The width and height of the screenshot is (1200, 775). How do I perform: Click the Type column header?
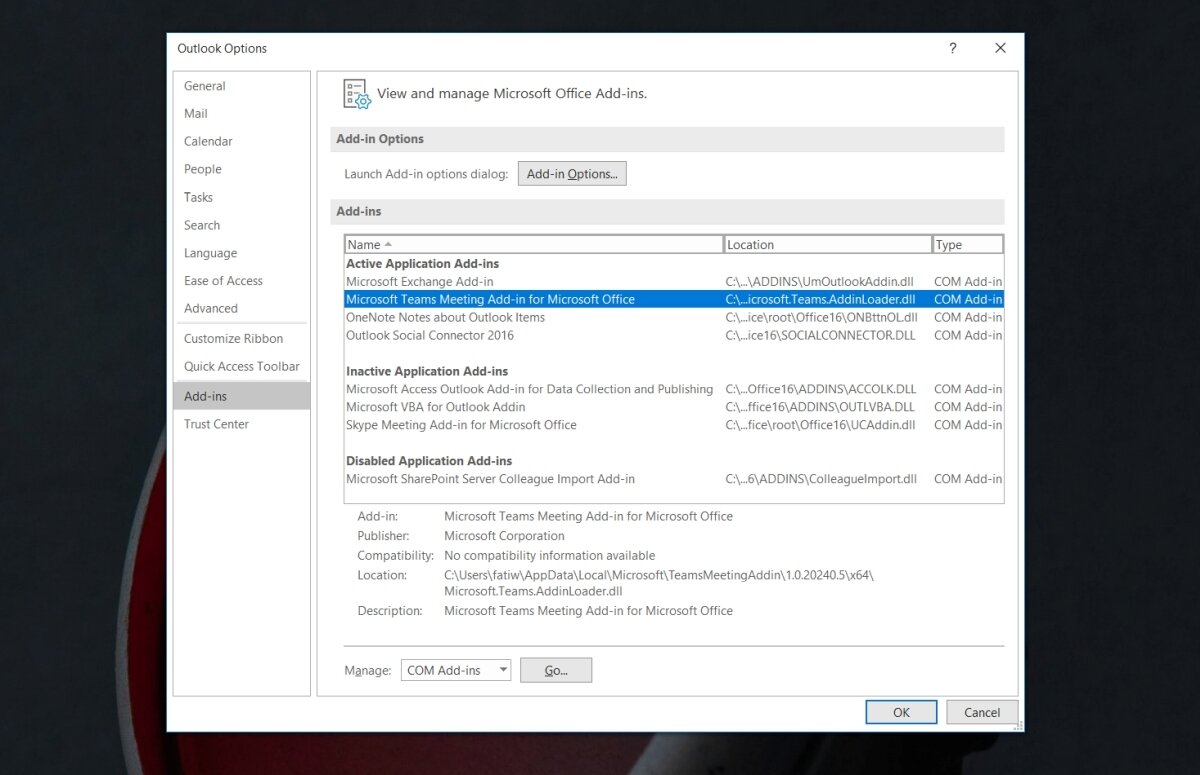(x=967, y=245)
